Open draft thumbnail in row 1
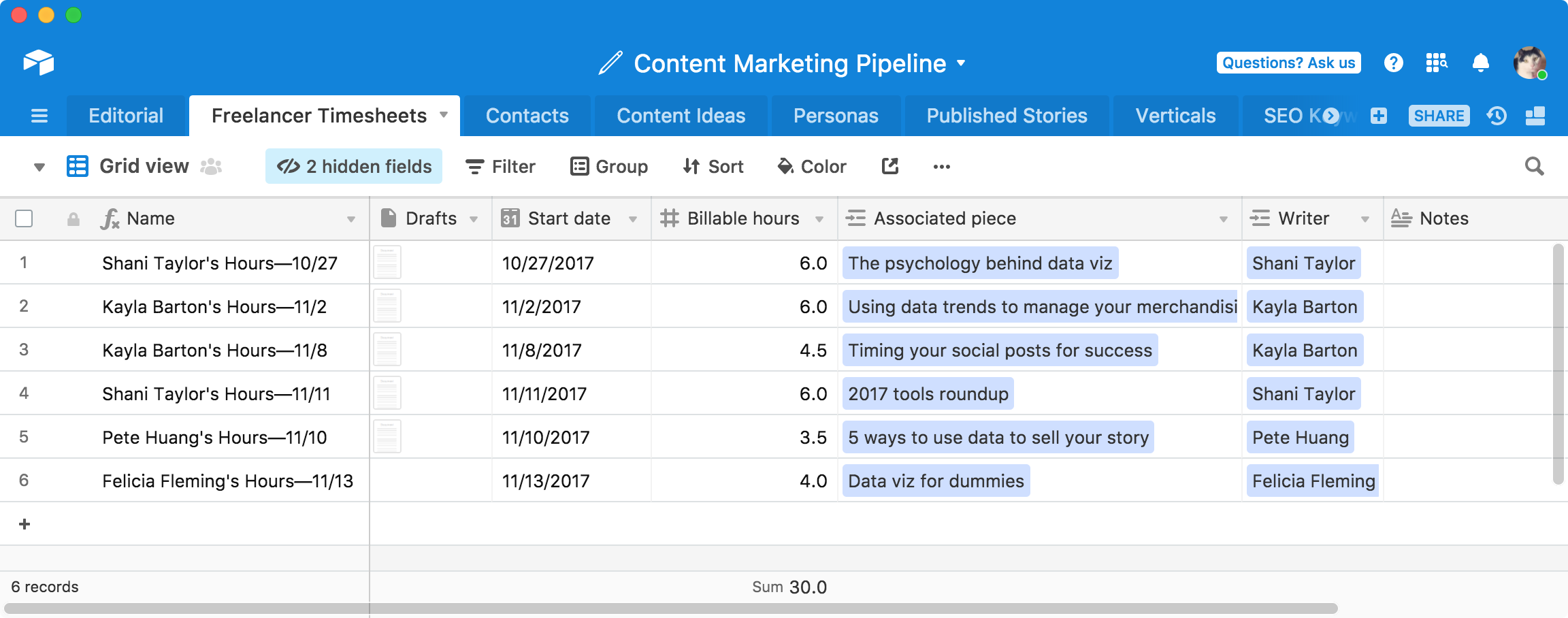1568x618 pixels. coord(387,263)
